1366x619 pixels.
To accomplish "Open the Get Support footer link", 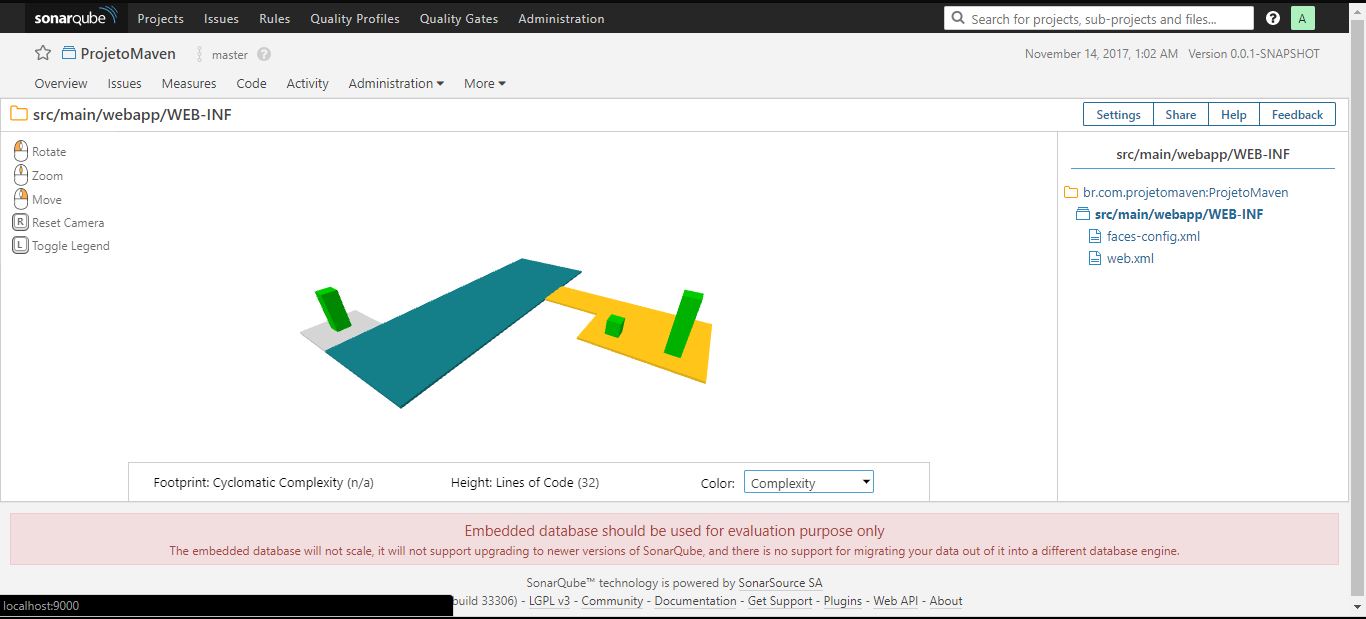I will point(780,601).
